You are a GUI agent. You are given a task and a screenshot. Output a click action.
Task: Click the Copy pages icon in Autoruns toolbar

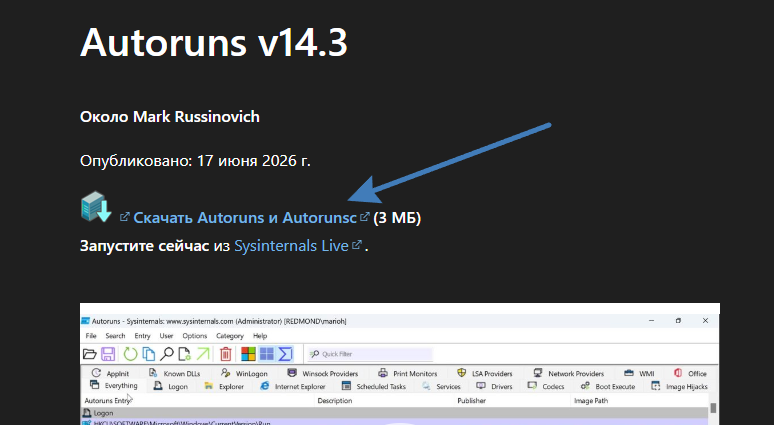tap(149, 354)
